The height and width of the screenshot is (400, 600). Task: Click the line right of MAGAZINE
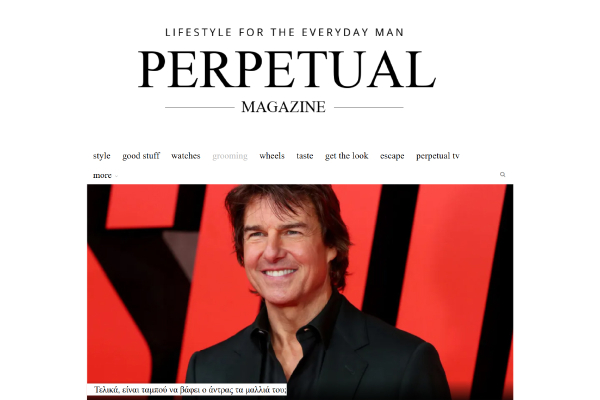pos(368,108)
